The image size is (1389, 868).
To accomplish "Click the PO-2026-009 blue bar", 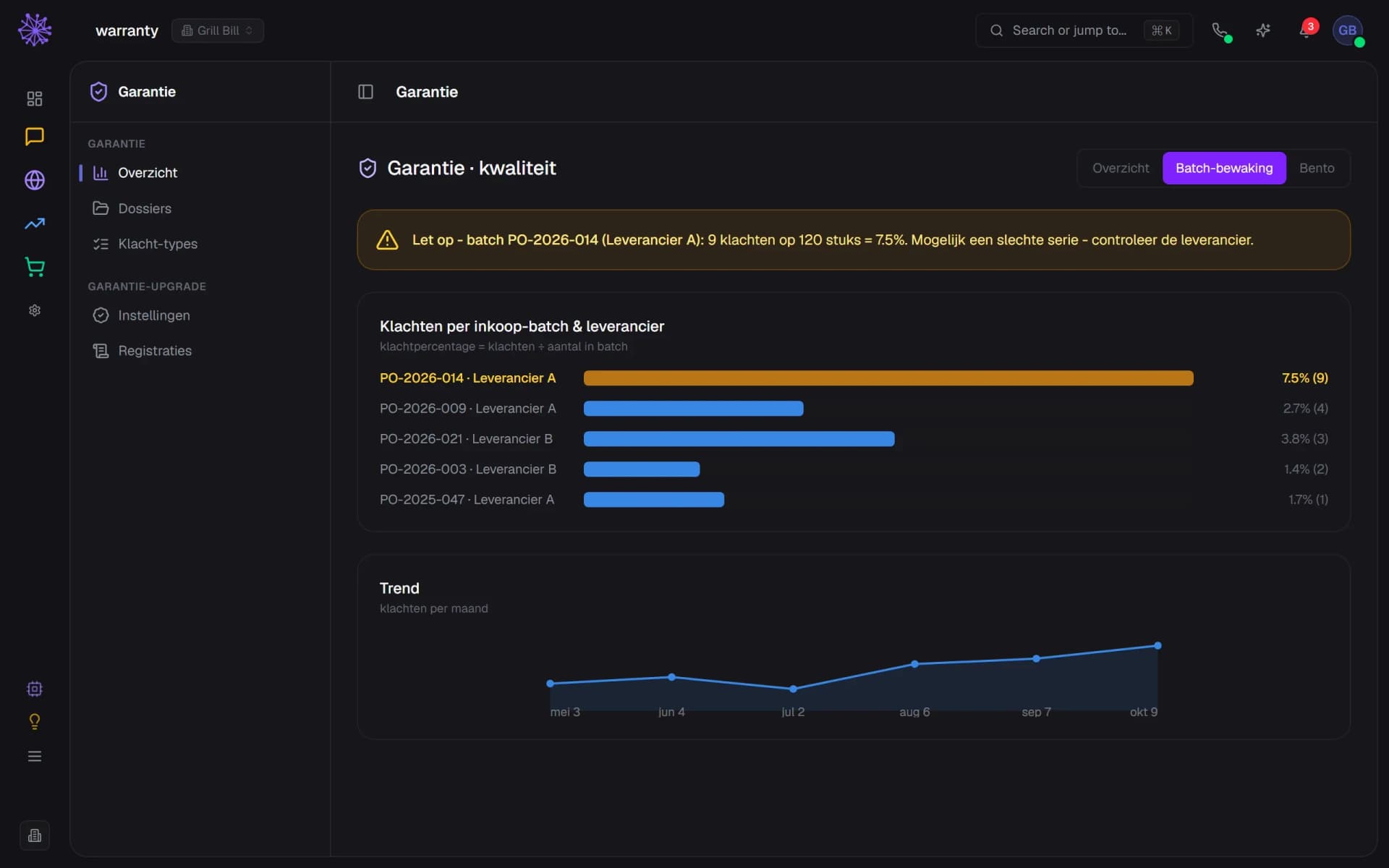I will pyautogui.click(x=693, y=408).
